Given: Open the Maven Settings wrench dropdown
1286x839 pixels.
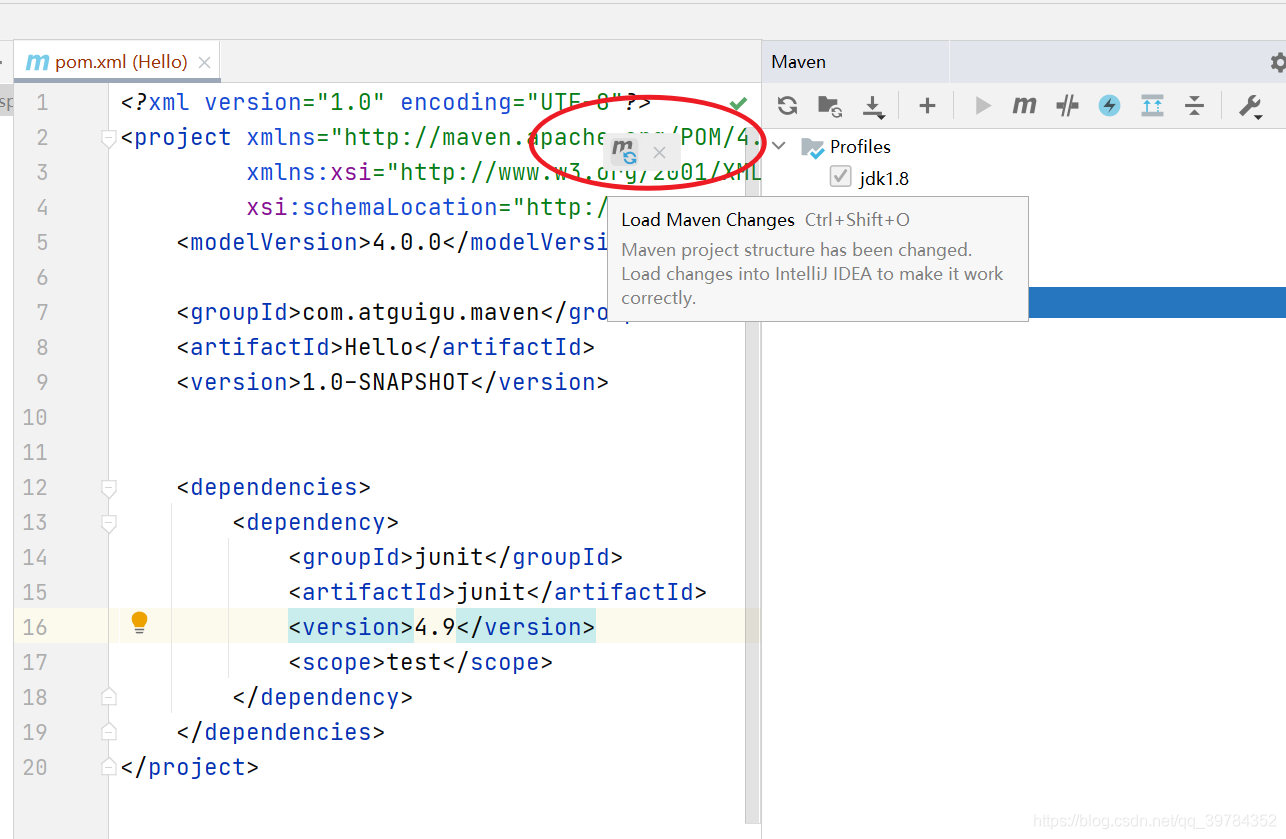Looking at the screenshot, I should coord(1250,106).
